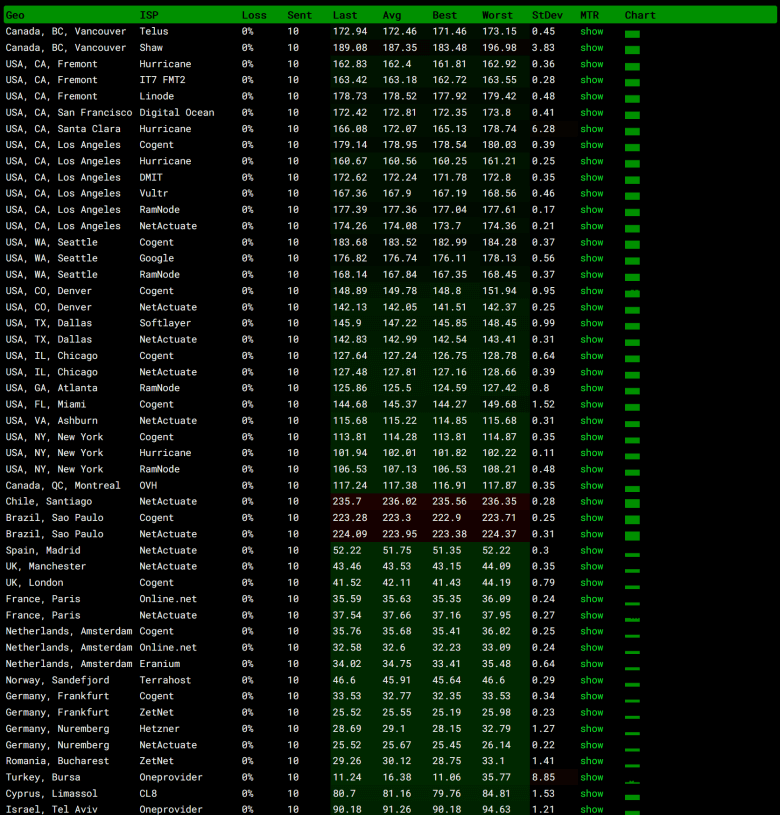Screen dimensions: 780x815
Task: Show MTR for Romania Bucharest ZetNet
Action: point(591,761)
